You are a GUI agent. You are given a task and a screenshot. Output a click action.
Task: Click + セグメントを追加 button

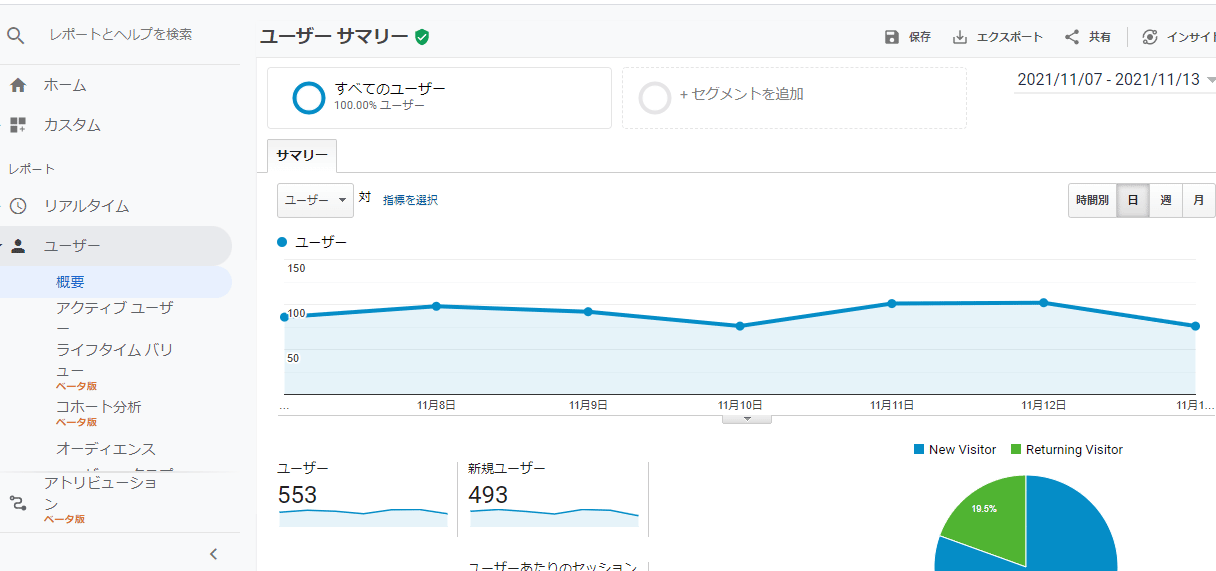(x=740, y=95)
